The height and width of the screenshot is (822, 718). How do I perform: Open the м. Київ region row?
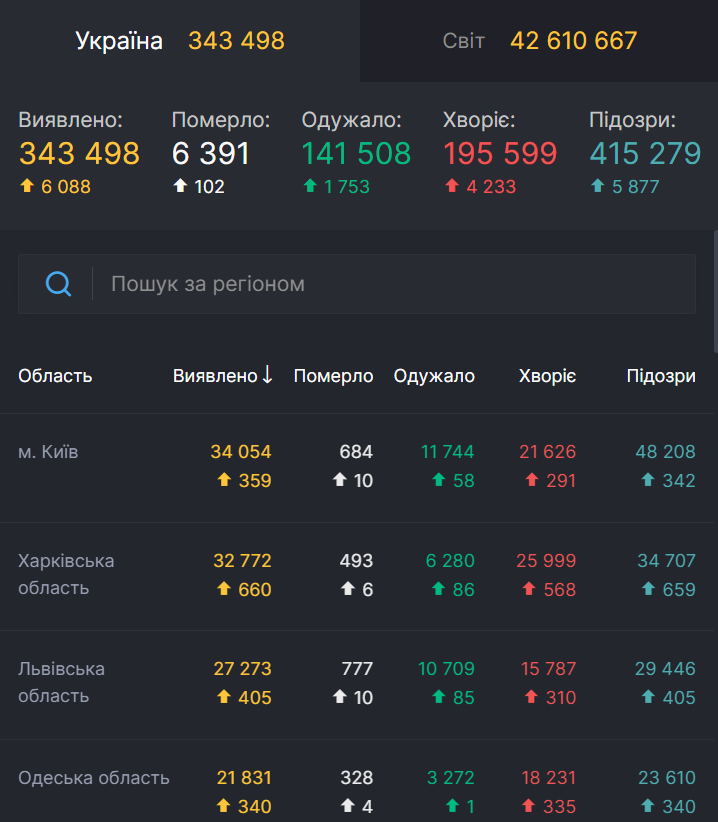[48, 451]
